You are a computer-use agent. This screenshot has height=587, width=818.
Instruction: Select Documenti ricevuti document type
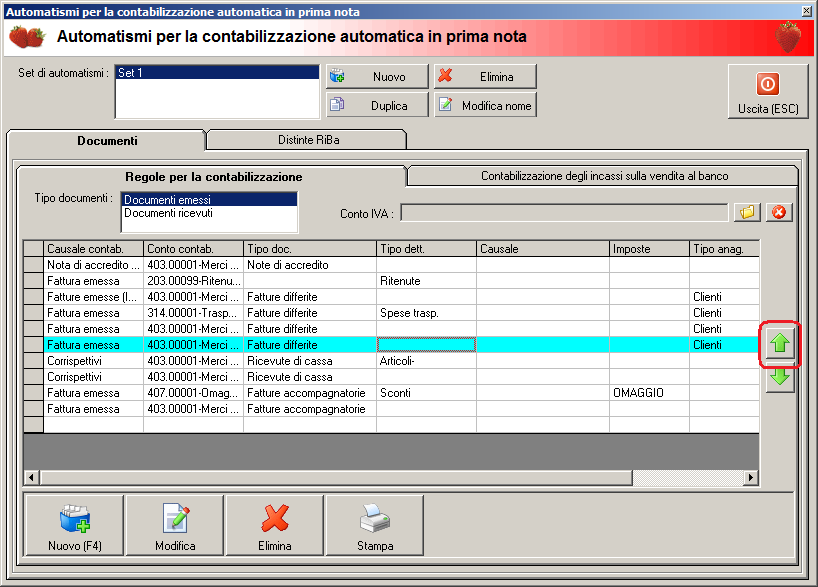pyautogui.click(x=209, y=213)
